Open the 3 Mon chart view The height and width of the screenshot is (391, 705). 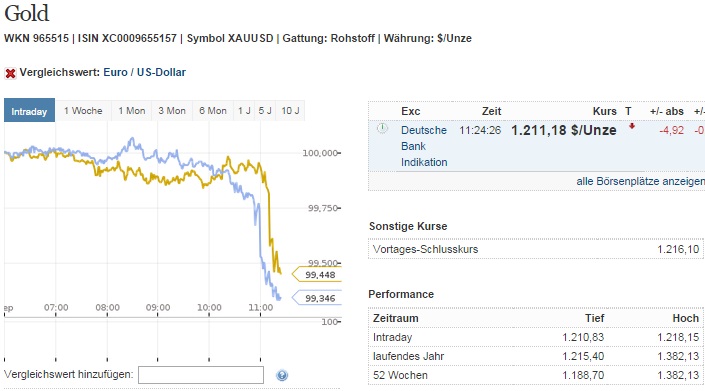tap(172, 111)
